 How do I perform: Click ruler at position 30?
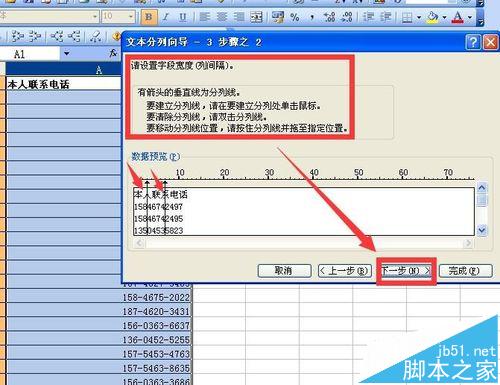click(x=269, y=173)
